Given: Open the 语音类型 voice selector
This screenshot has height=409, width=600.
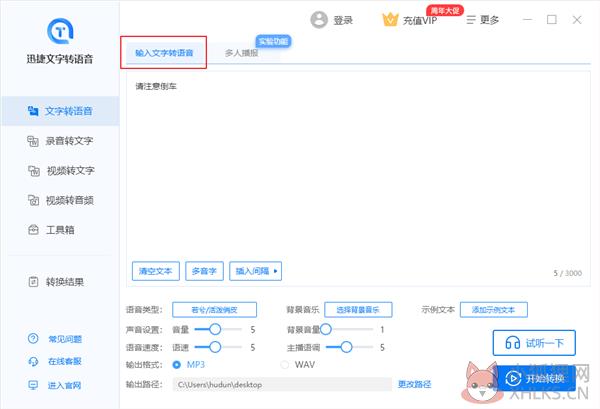Looking at the screenshot, I should tap(214, 310).
